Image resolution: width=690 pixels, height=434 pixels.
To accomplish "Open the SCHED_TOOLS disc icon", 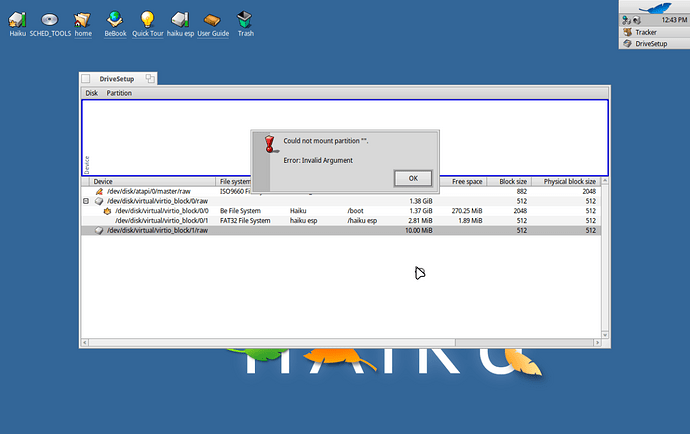I will pyautogui.click(x=50, y=19).
